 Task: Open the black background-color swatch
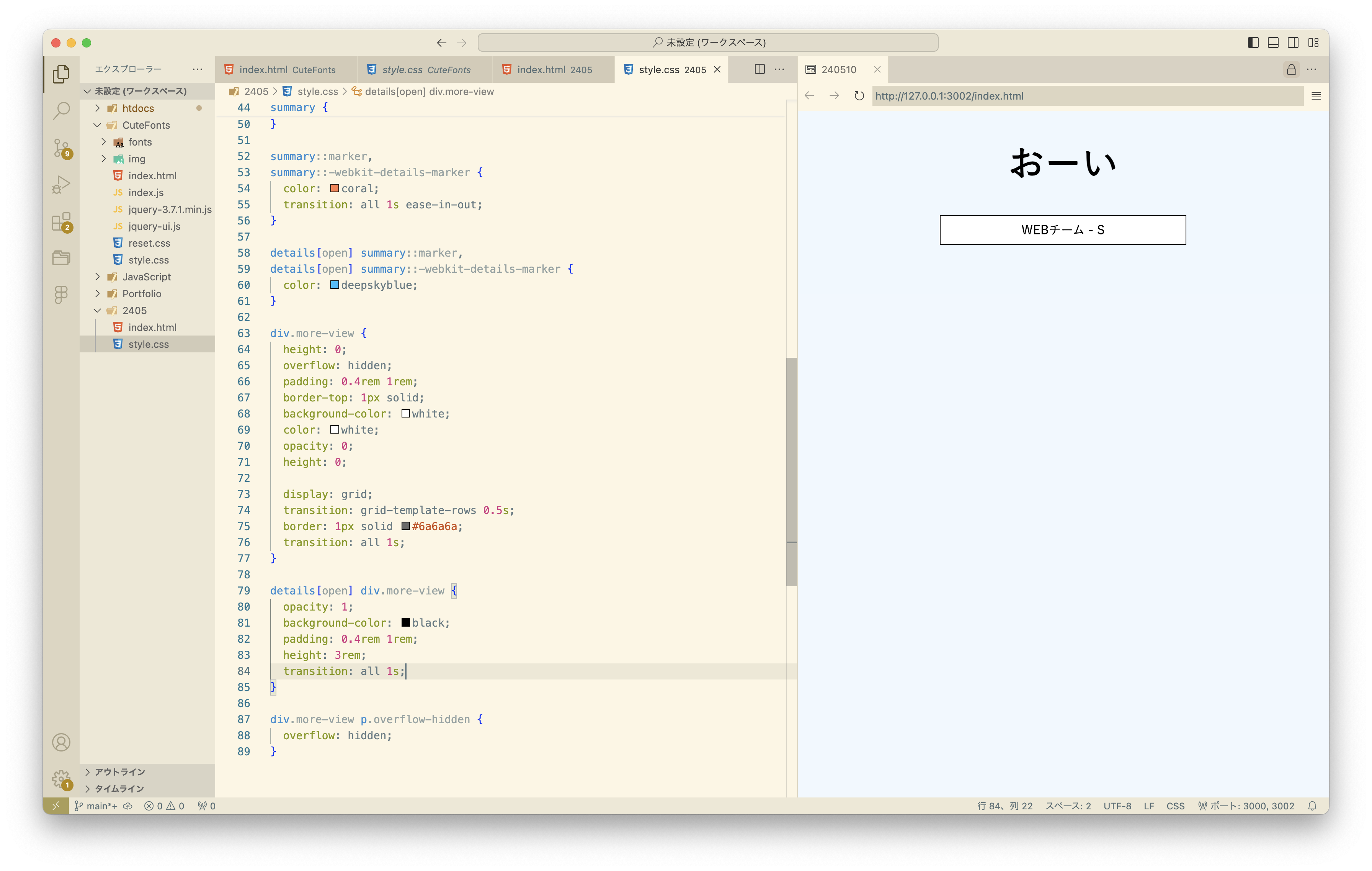coord(406,622)
